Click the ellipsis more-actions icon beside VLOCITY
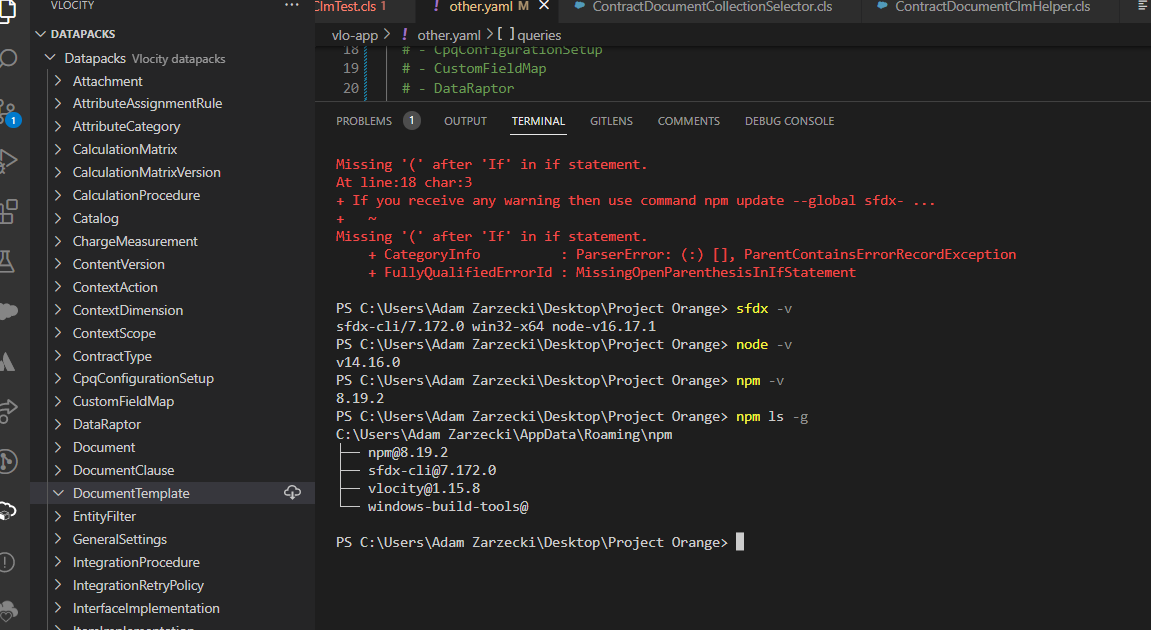Screen dimensions: 1151x630 click(x=291, y=6)
